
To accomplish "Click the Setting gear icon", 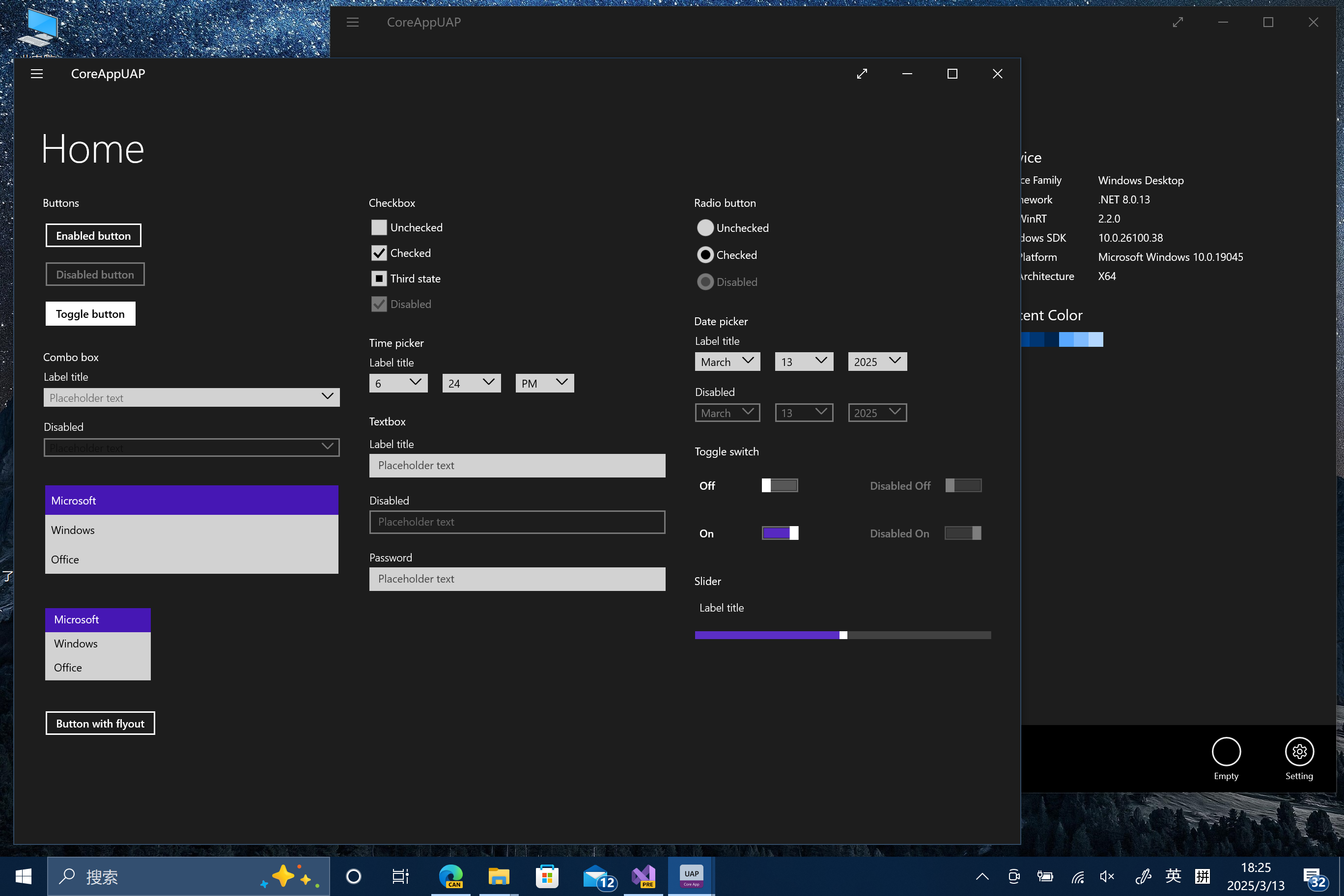I will 1299,752.
